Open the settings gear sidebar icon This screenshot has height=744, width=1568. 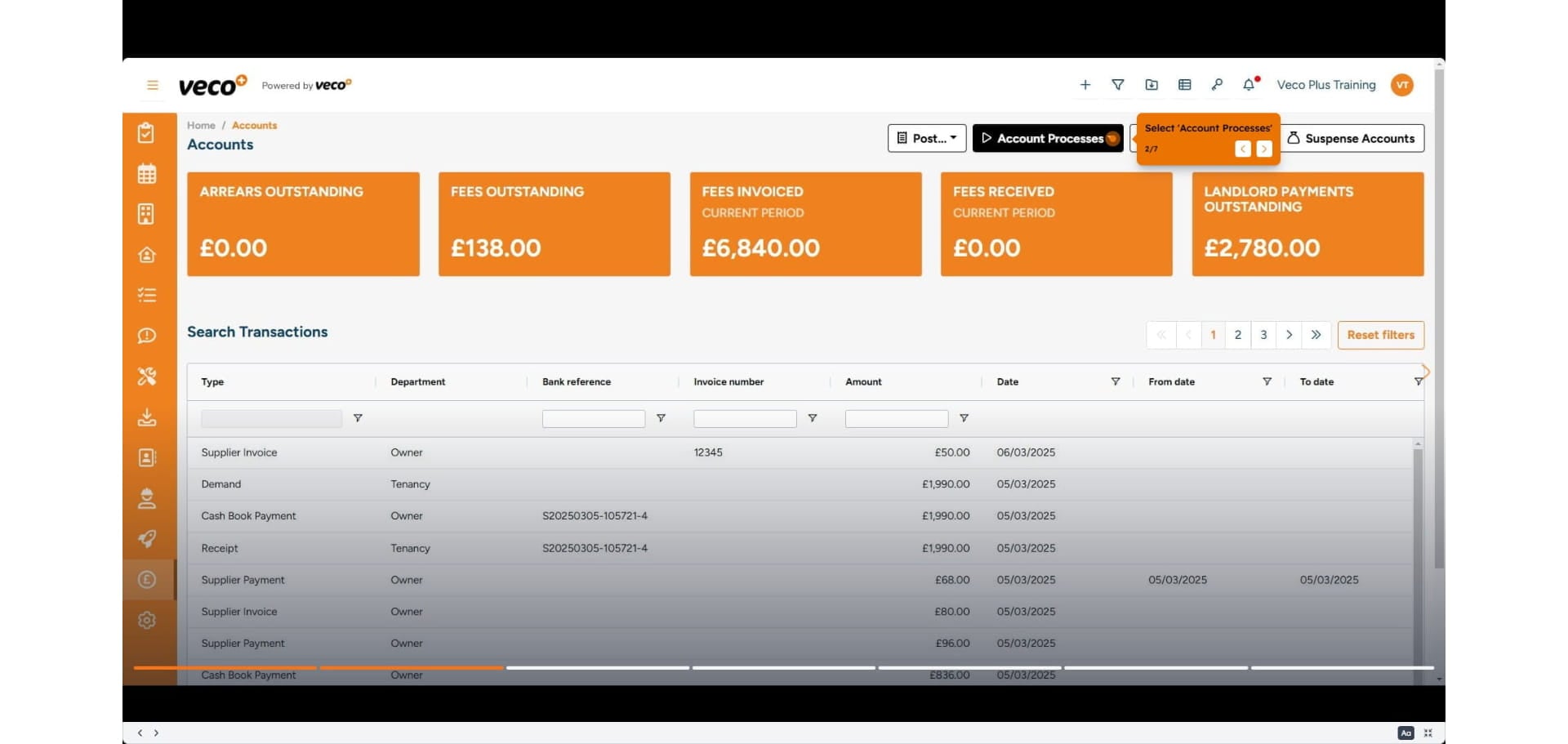tap(147, 620)
